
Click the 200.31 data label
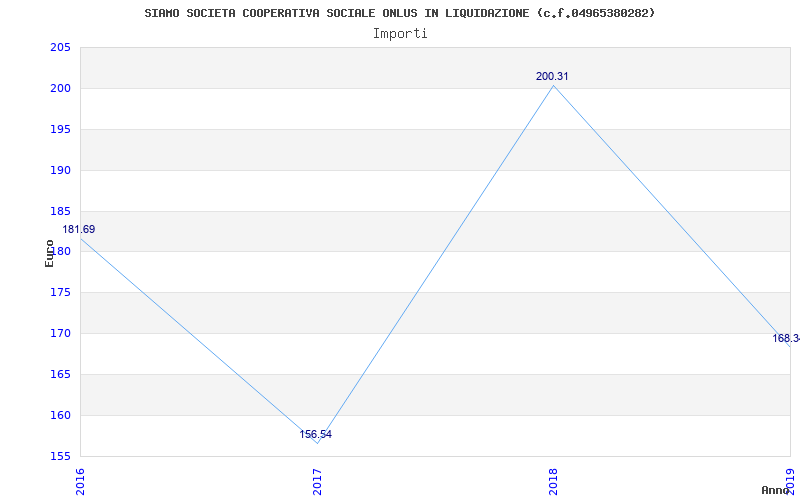pos(552,77)
